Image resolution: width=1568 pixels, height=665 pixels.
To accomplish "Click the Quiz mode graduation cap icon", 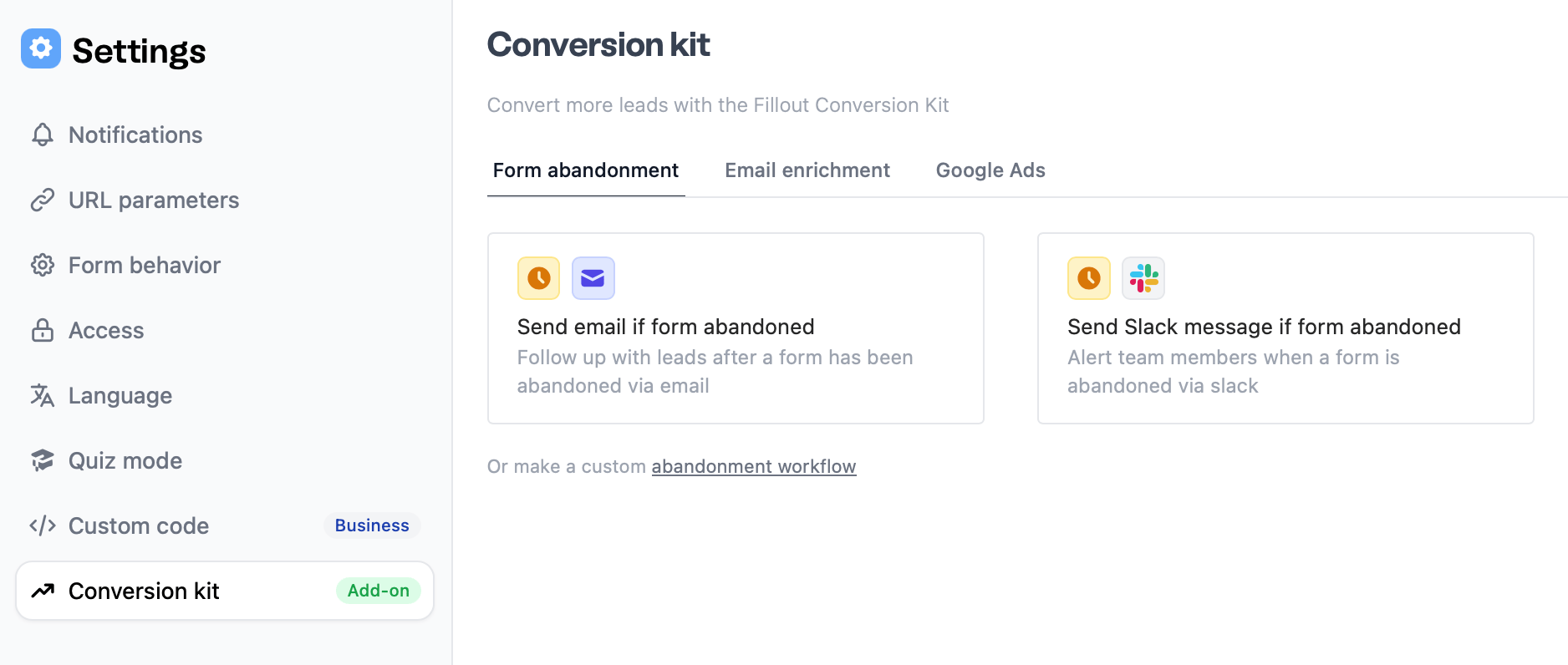I will 43,460.
